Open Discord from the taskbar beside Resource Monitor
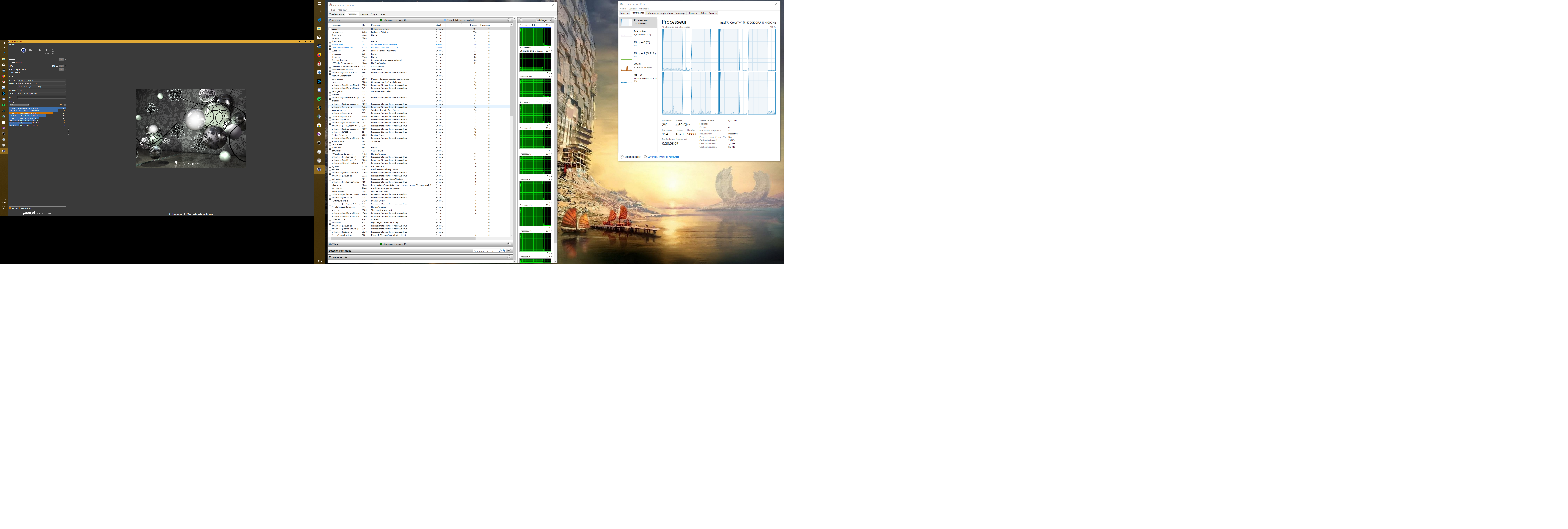 (x=319, y=90)
